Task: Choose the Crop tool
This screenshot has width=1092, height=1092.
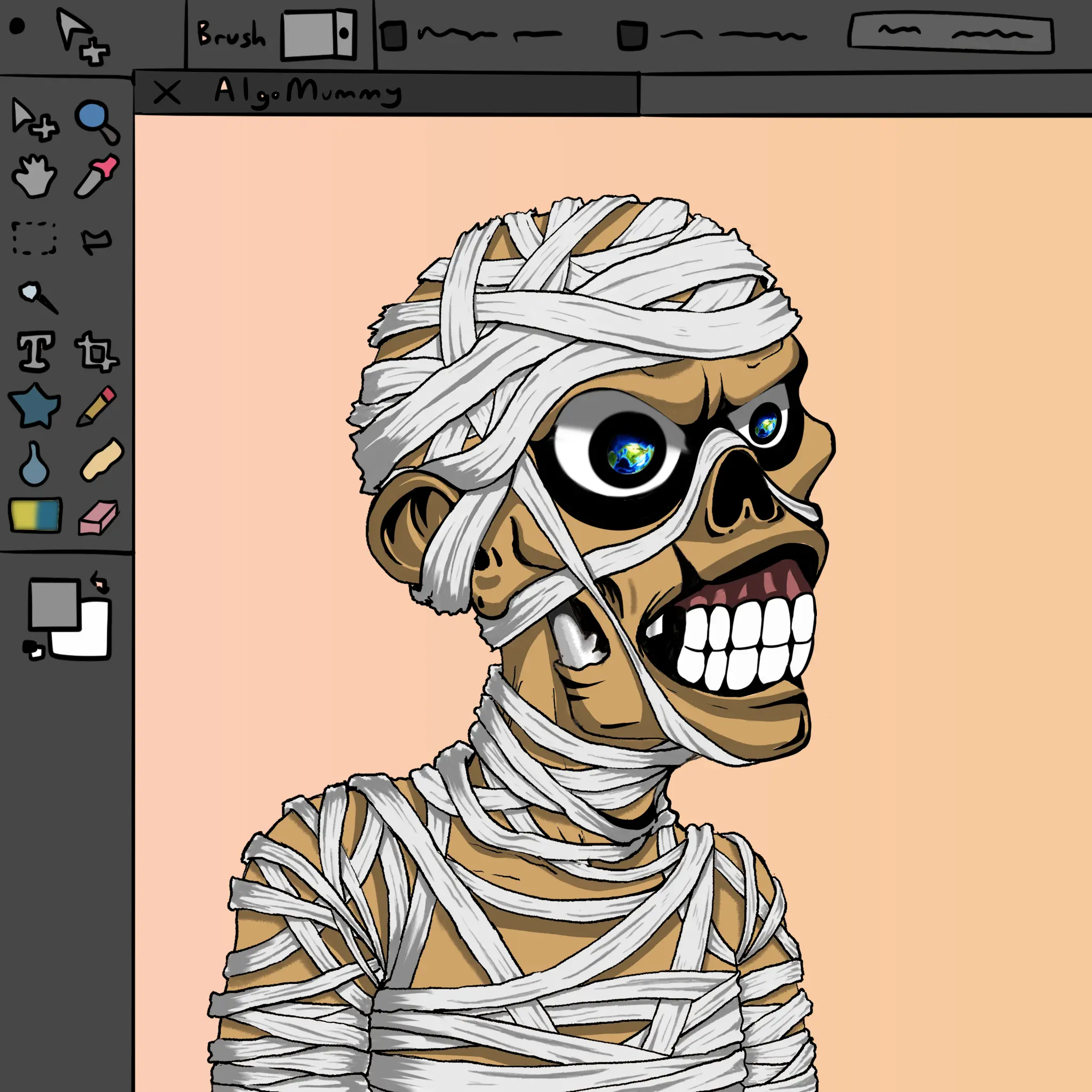Action: (x=96, y=352)
